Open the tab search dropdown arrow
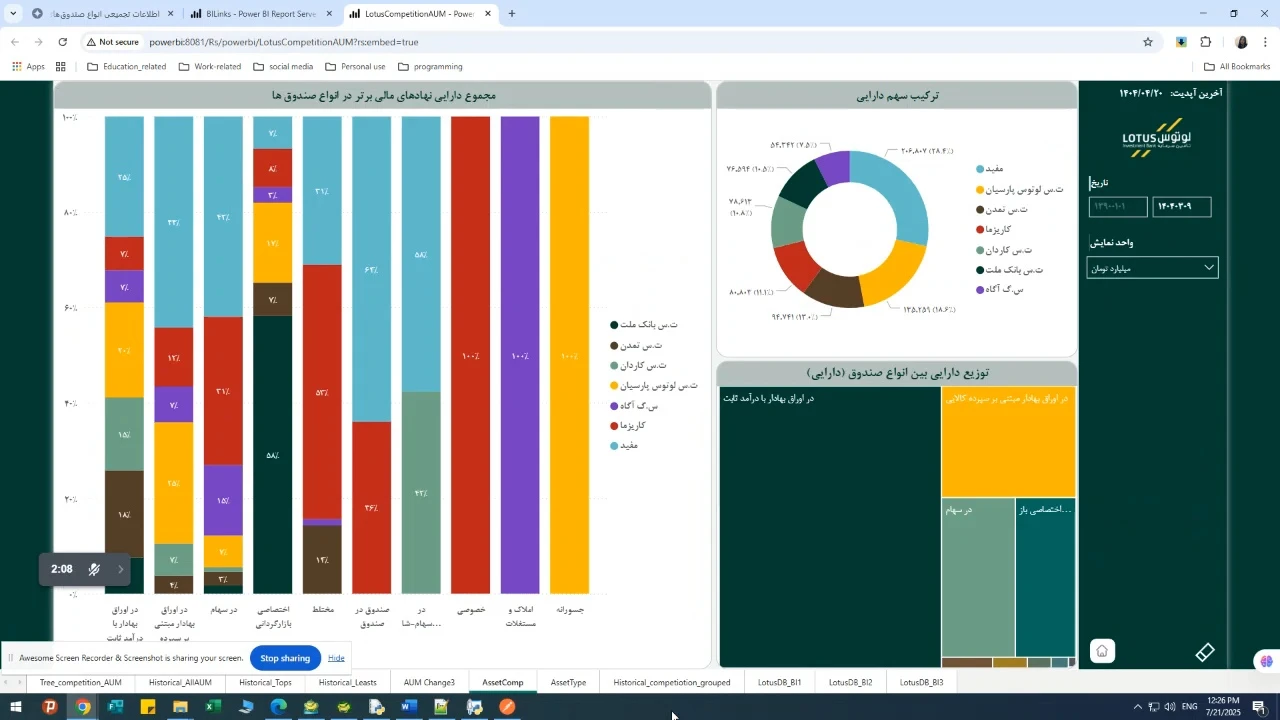This screenshot has width=1280, height=720. 13,14
